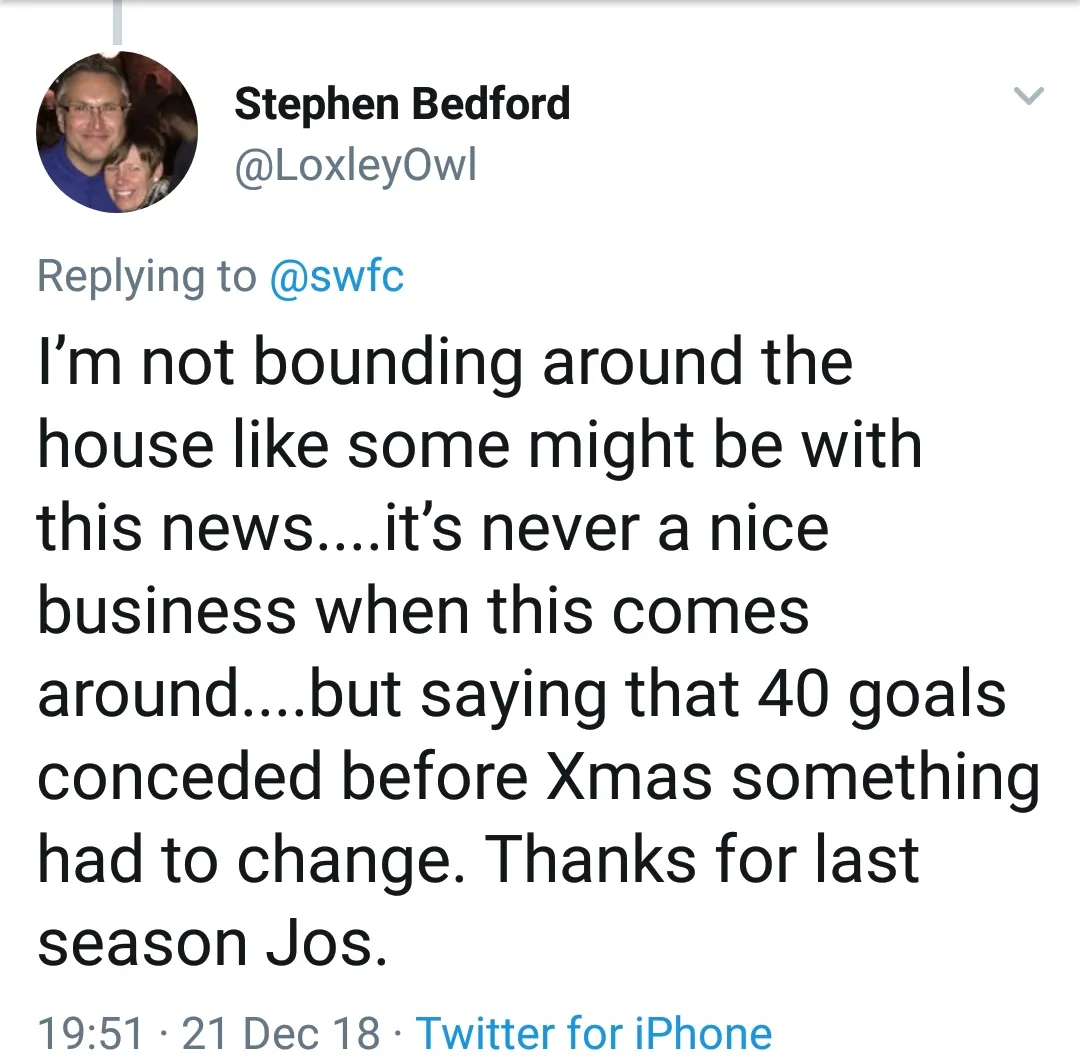Open Stephen Bedford's profile picture

(x=117, y=132)
